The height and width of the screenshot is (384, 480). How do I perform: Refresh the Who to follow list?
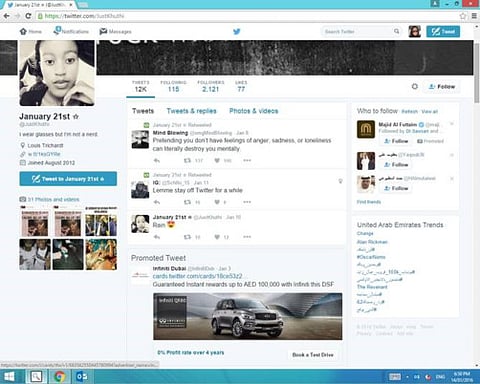(409, 111)
